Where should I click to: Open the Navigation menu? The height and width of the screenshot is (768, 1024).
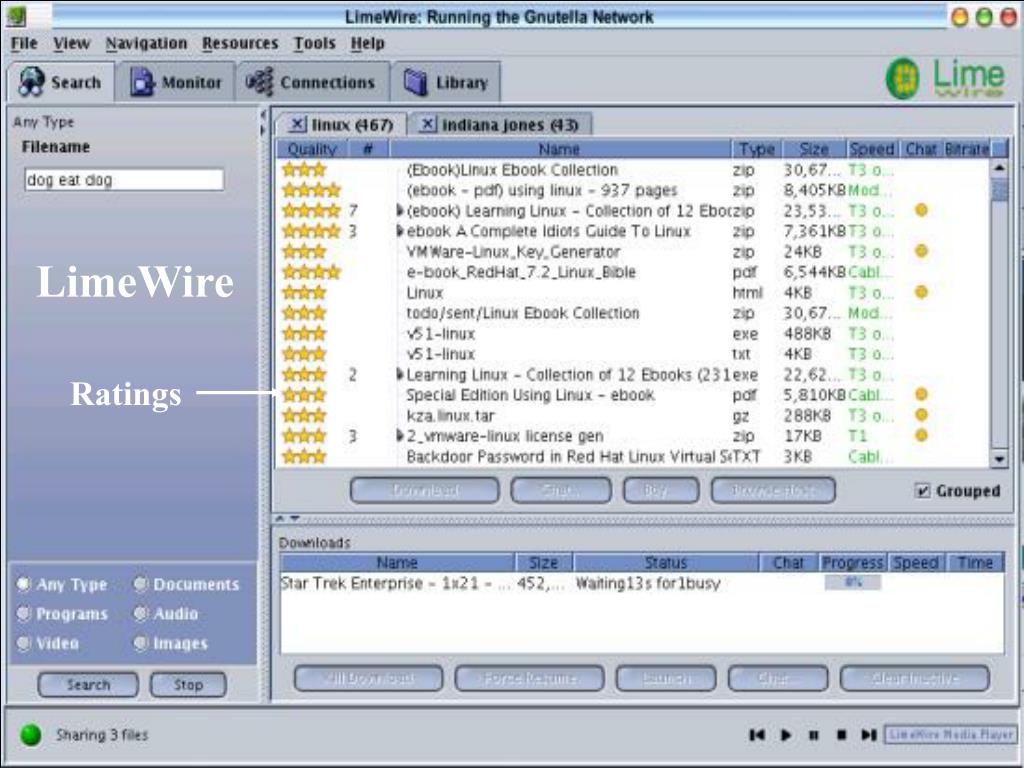pos(146,43)
